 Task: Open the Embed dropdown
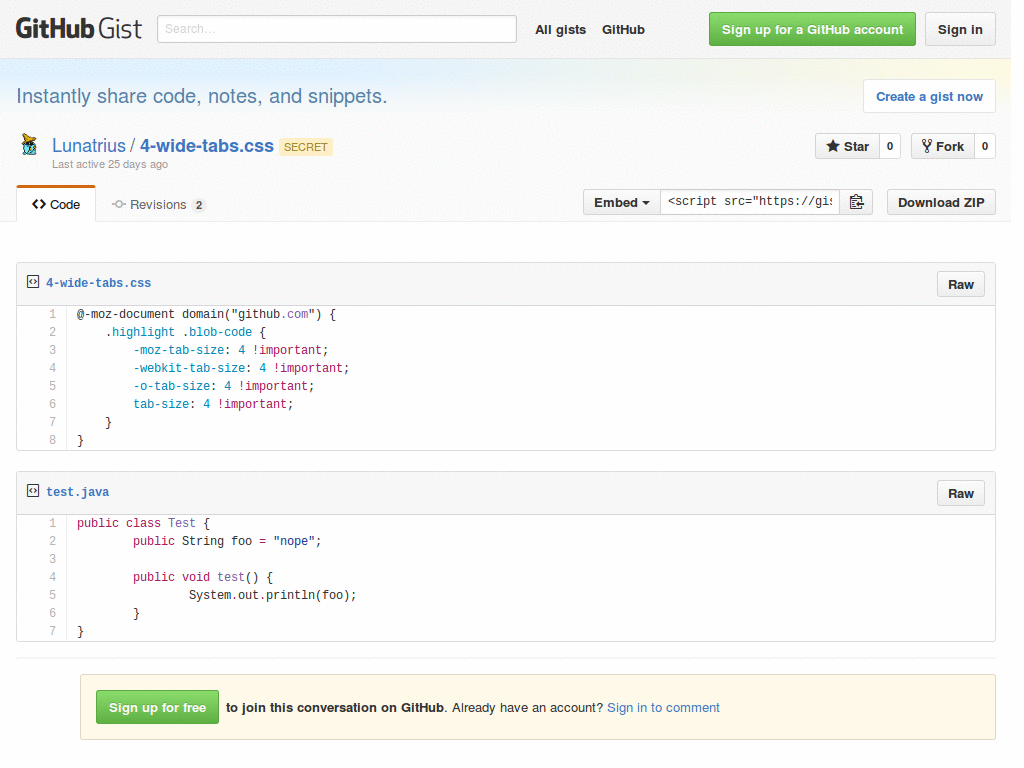pos(621,201)
